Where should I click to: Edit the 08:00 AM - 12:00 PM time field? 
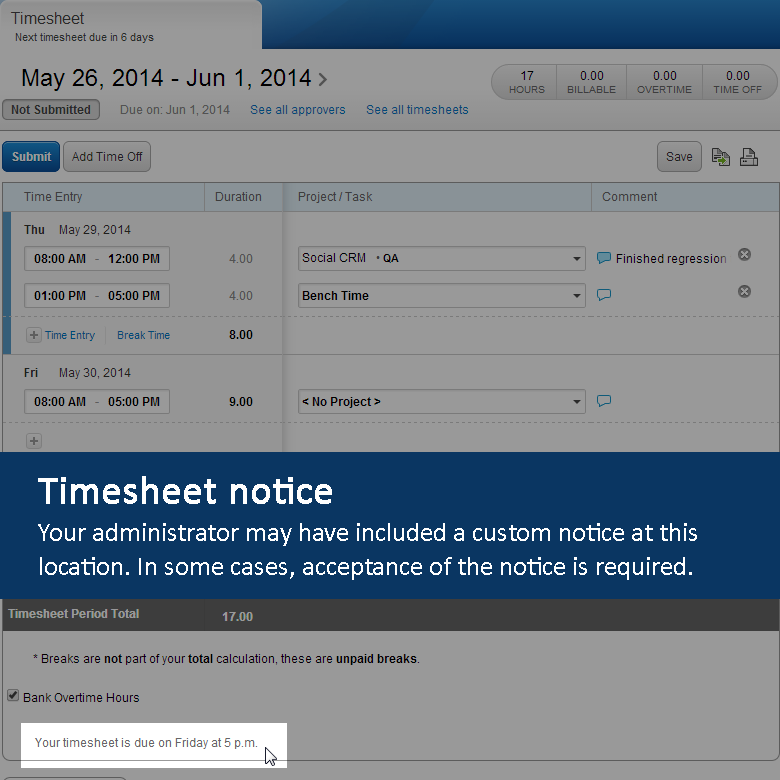97,259
